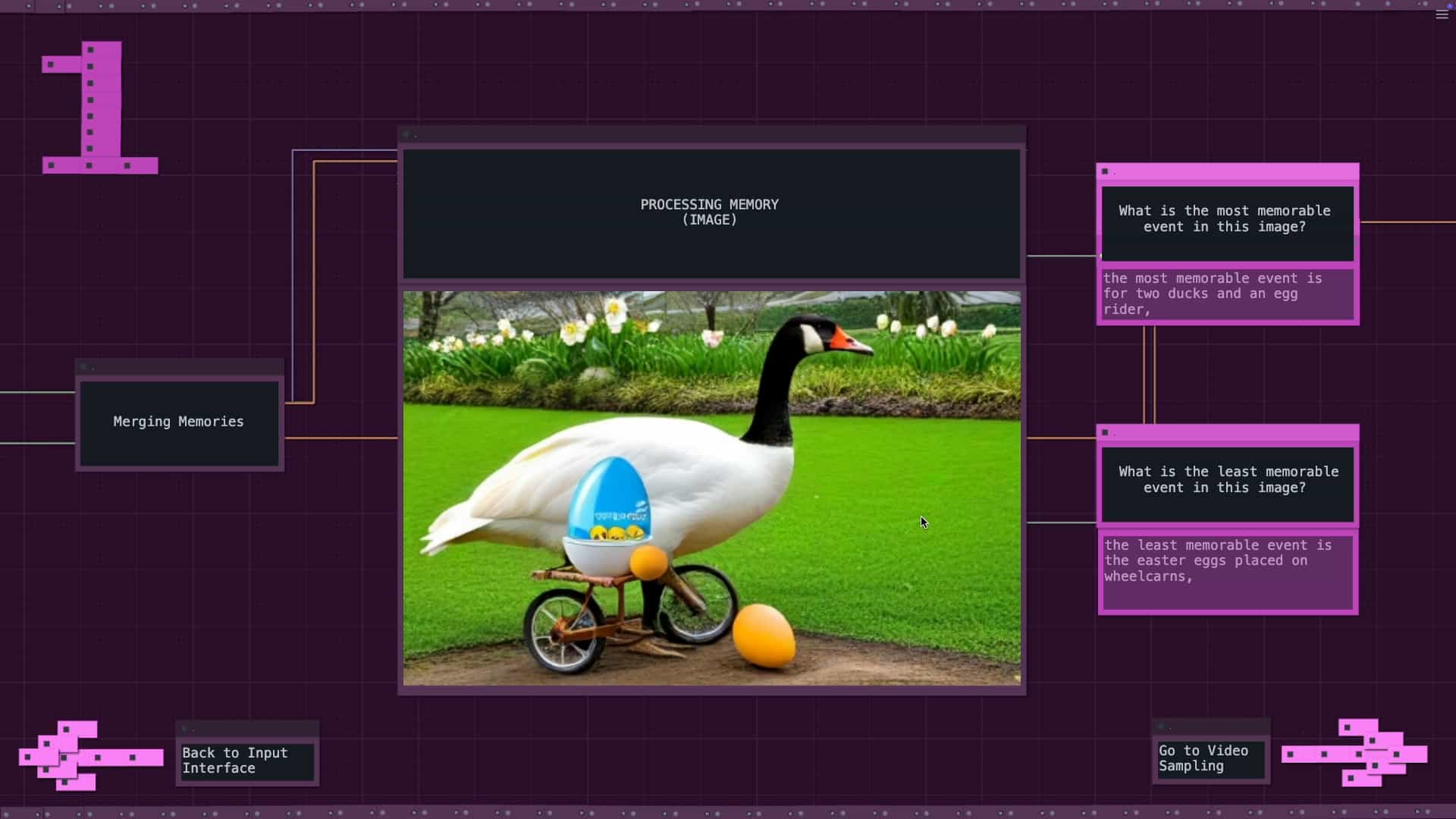Select the PROCESSING MEMORY (IMAGE) header box
The width and height of the screenshot is (1456, 819).
[711, 213]
